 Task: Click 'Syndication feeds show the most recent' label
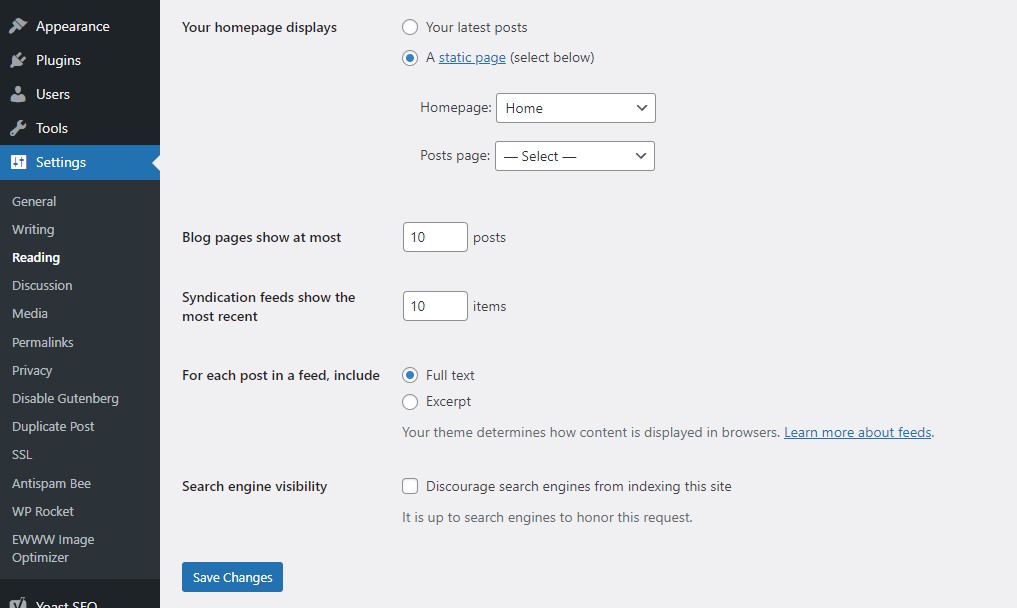tap(269, 306)
